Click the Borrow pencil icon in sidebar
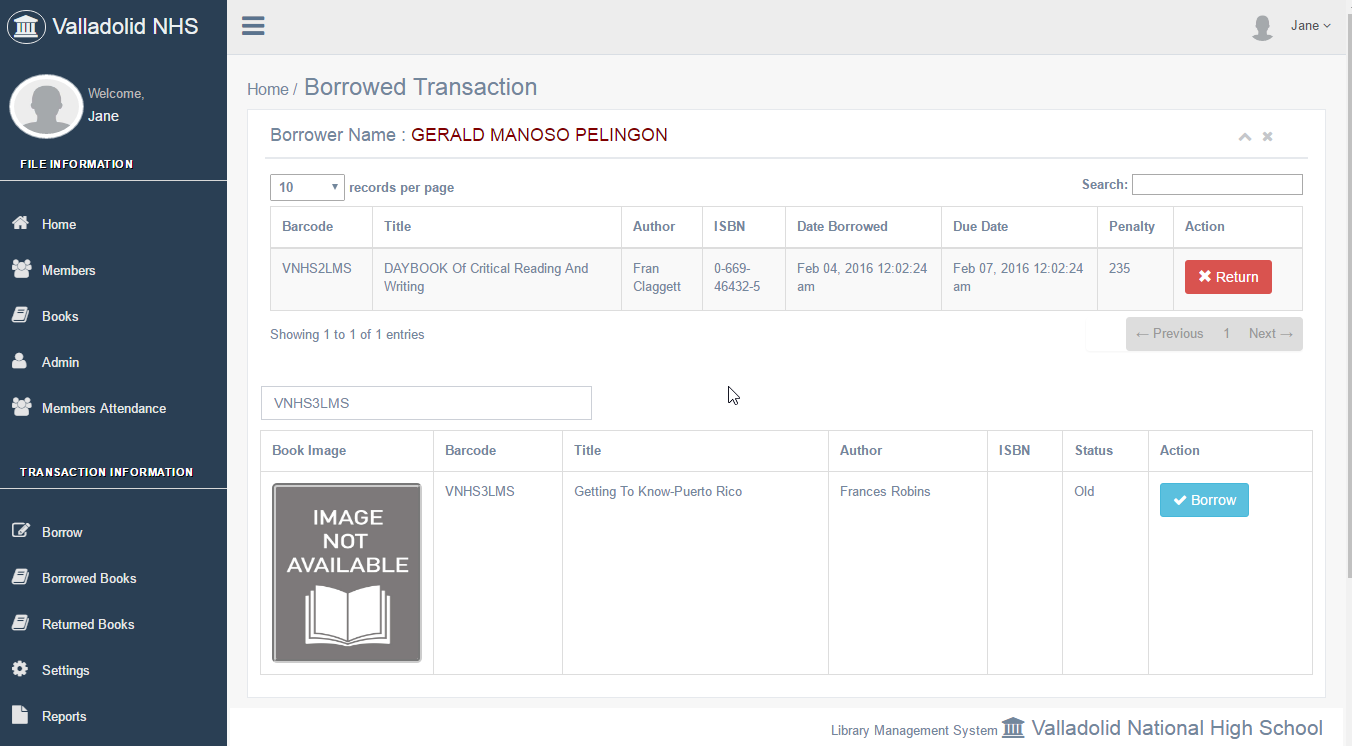 click(20, 532)
